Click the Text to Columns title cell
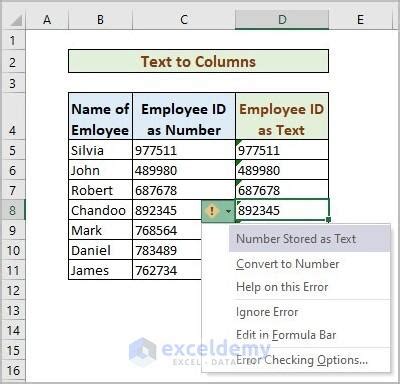Image resolution: width=400 pixels, height=384 pixels. point(198,61)
